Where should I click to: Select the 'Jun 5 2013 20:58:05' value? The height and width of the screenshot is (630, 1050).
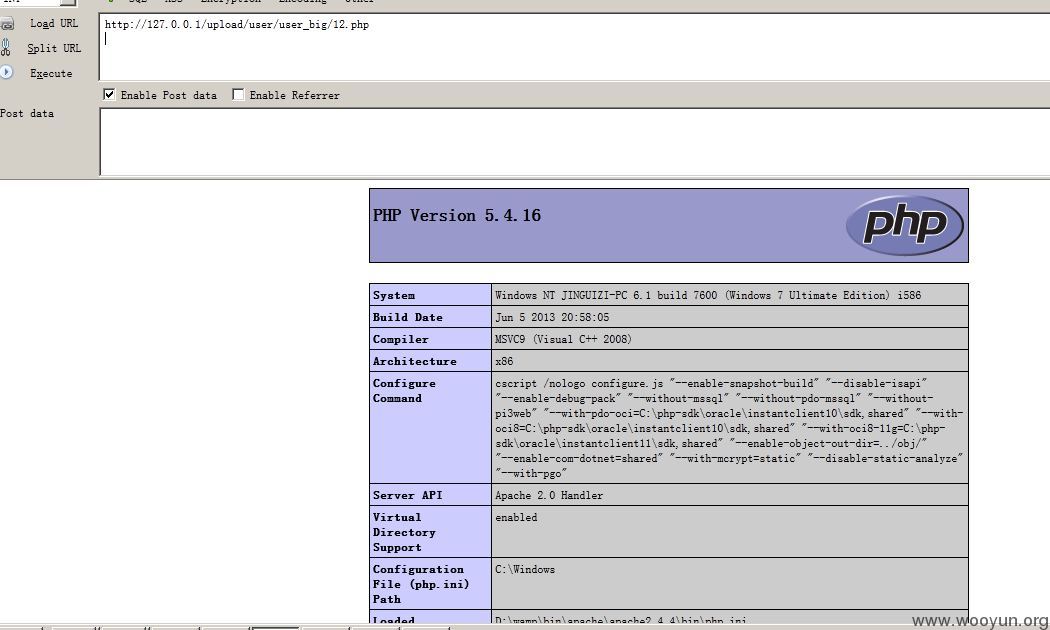(x=552, y=317)
